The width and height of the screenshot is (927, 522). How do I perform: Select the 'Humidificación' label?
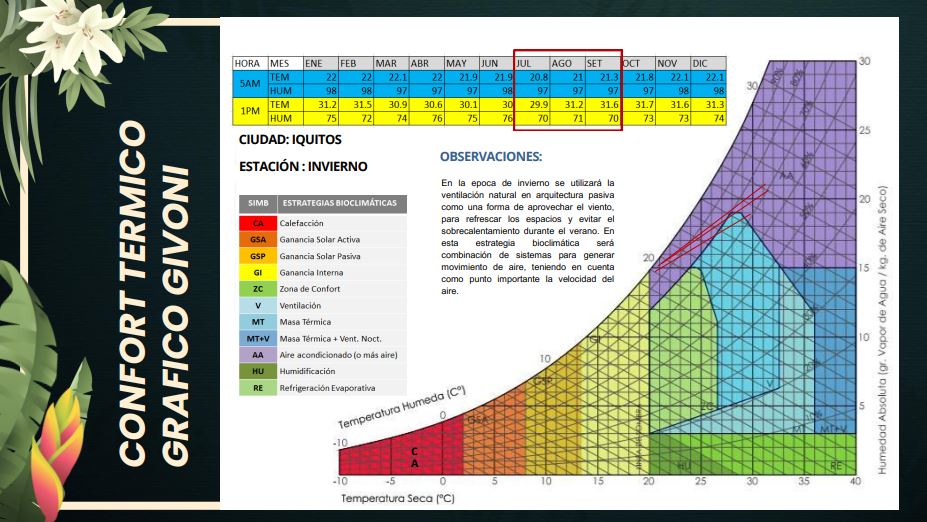307,371
